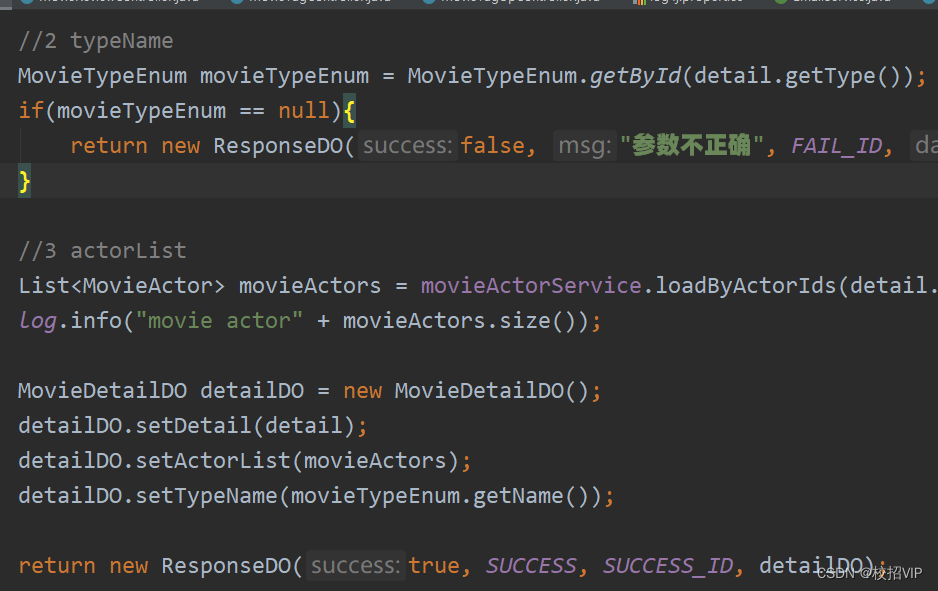Viewport: 938px width, 591px height.
Task: Click the getById method call
Action: [x=636, y=76]
